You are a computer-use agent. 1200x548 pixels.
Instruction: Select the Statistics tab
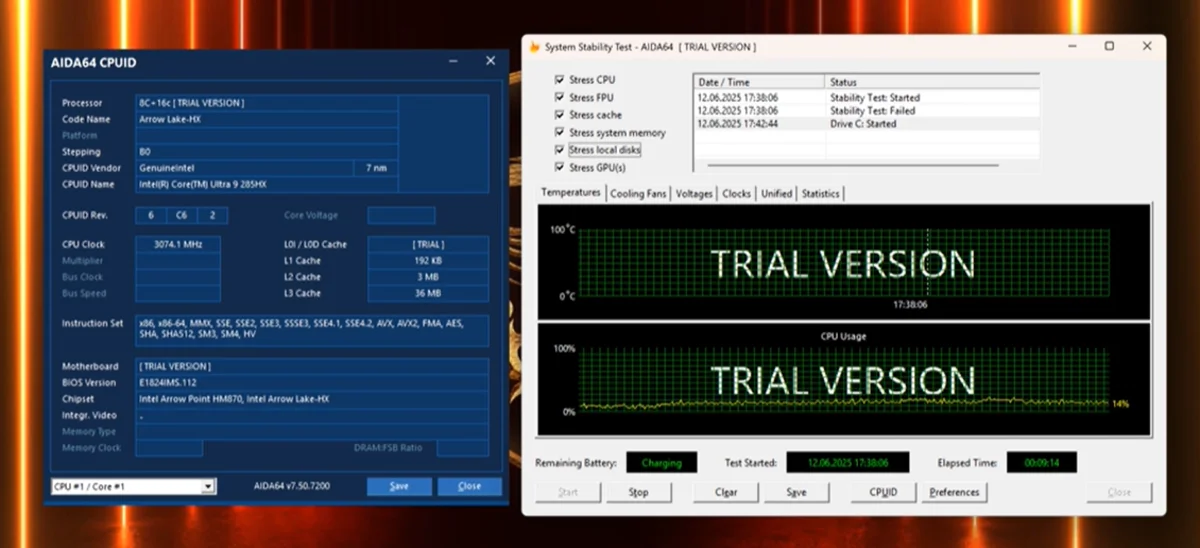coord(821,194)
